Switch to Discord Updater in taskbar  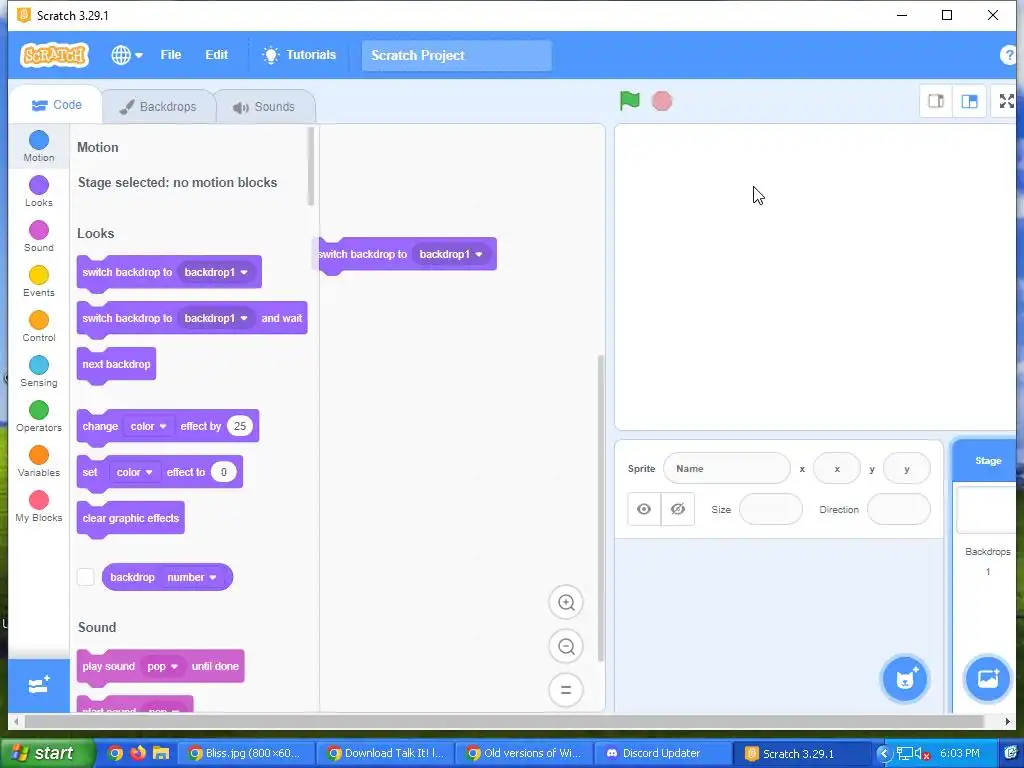click(662, 754)
